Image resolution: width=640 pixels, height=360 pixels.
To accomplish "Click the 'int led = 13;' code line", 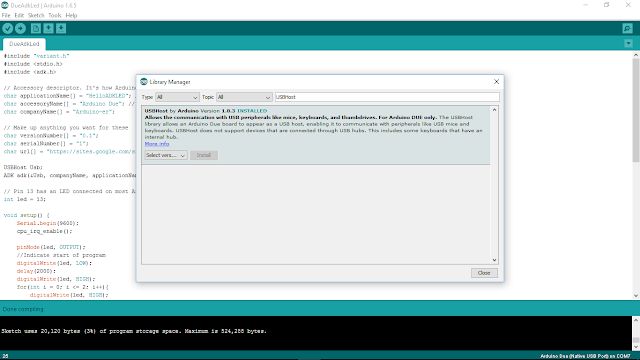I will (x=25, y=199).
